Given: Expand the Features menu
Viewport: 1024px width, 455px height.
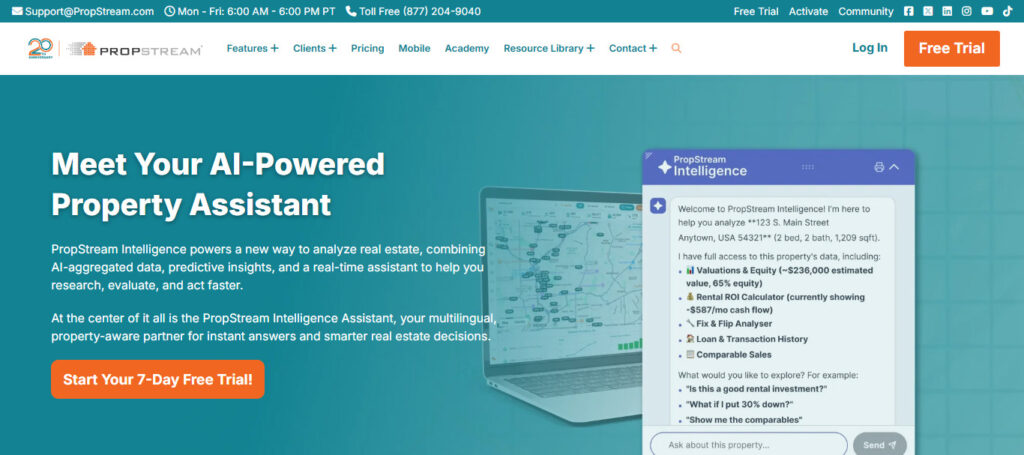Looking at the screenshot, I should pyautogui.click(x=252, y=48).
